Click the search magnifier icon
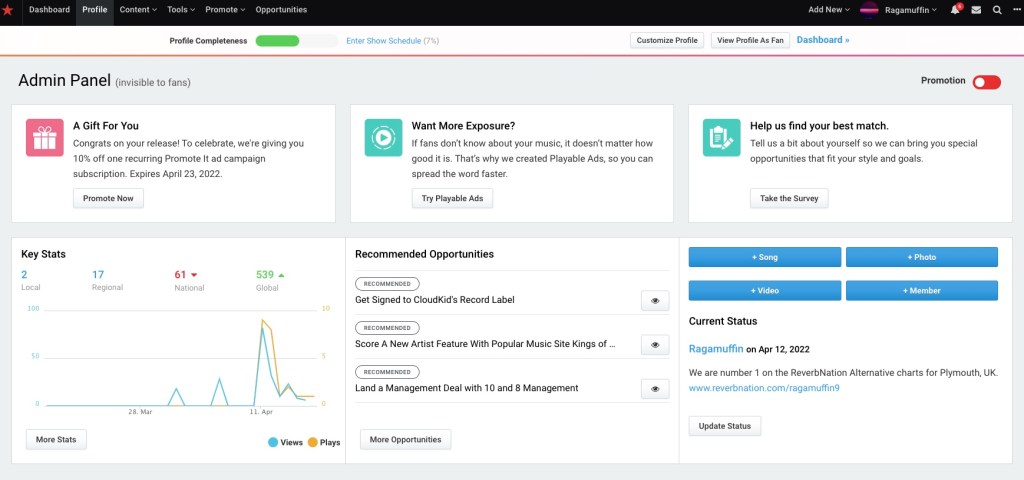1024x480 pixels. point(997,10)
